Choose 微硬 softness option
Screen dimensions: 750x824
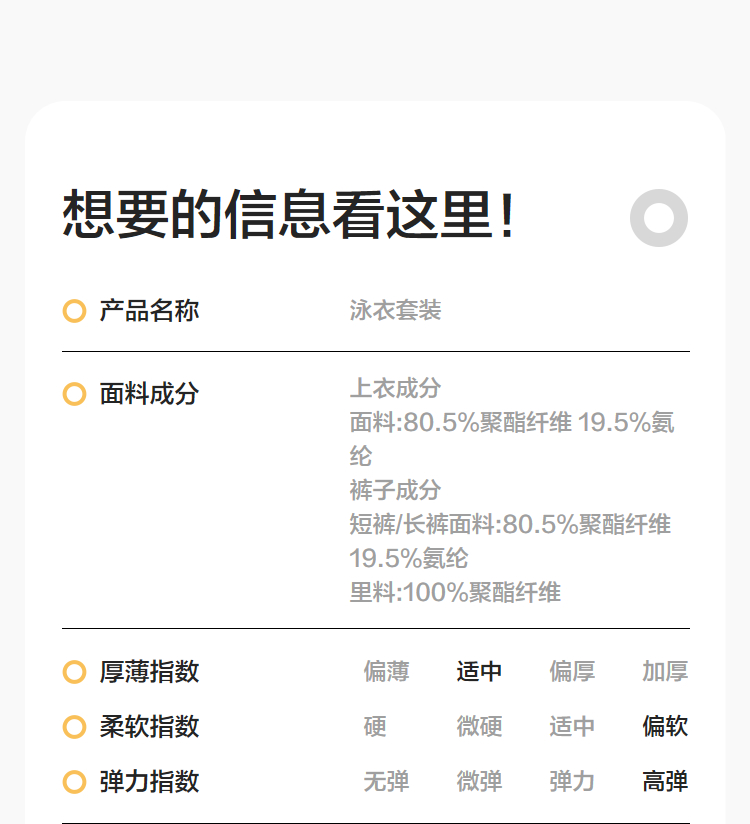pyautogui.click(x=479, y=727)
